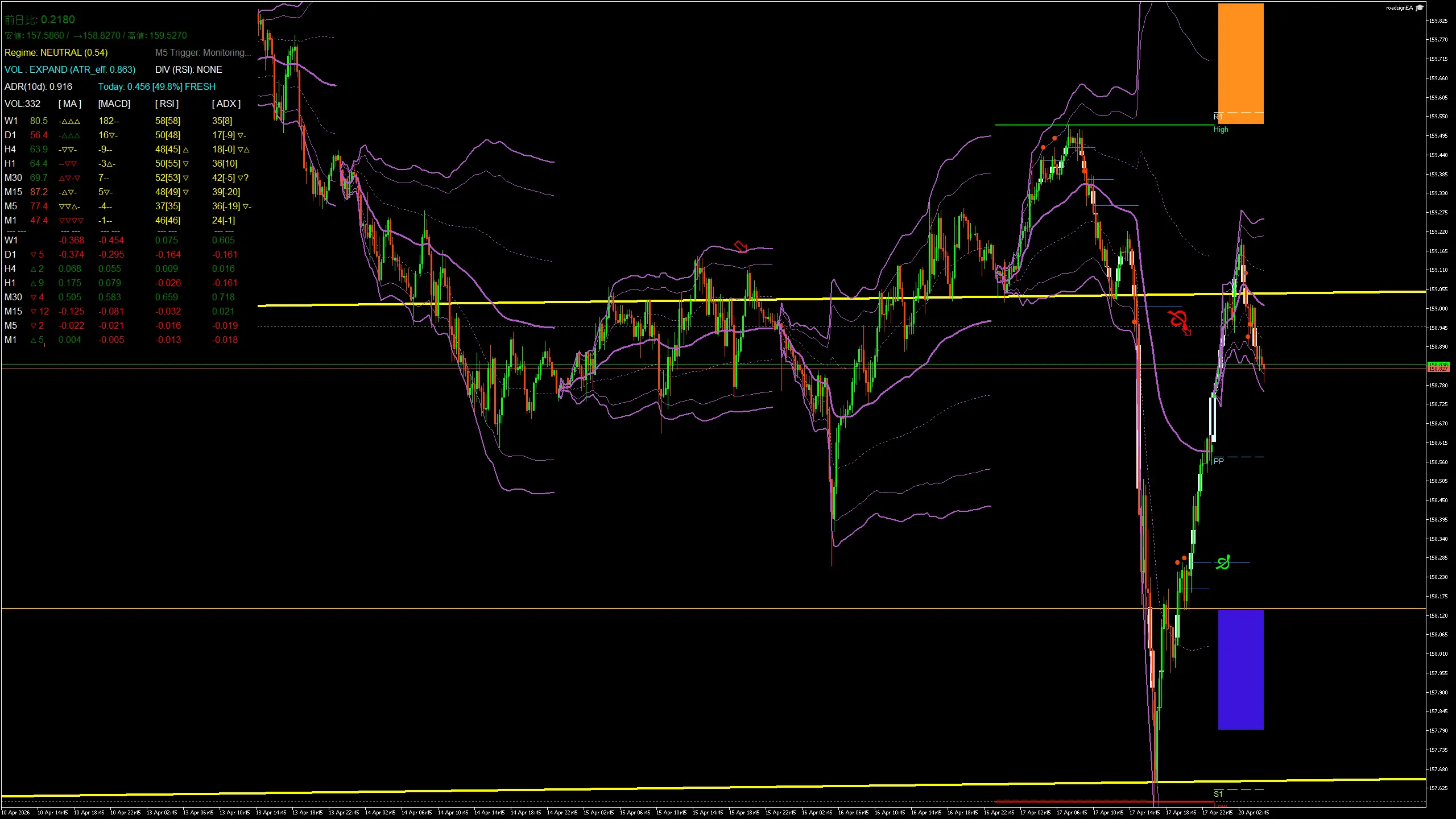The height and width of the screenshot is (819, 1456).
Task: Click the green buy signal symbol near the low
Action: [x=1222, y=562]
